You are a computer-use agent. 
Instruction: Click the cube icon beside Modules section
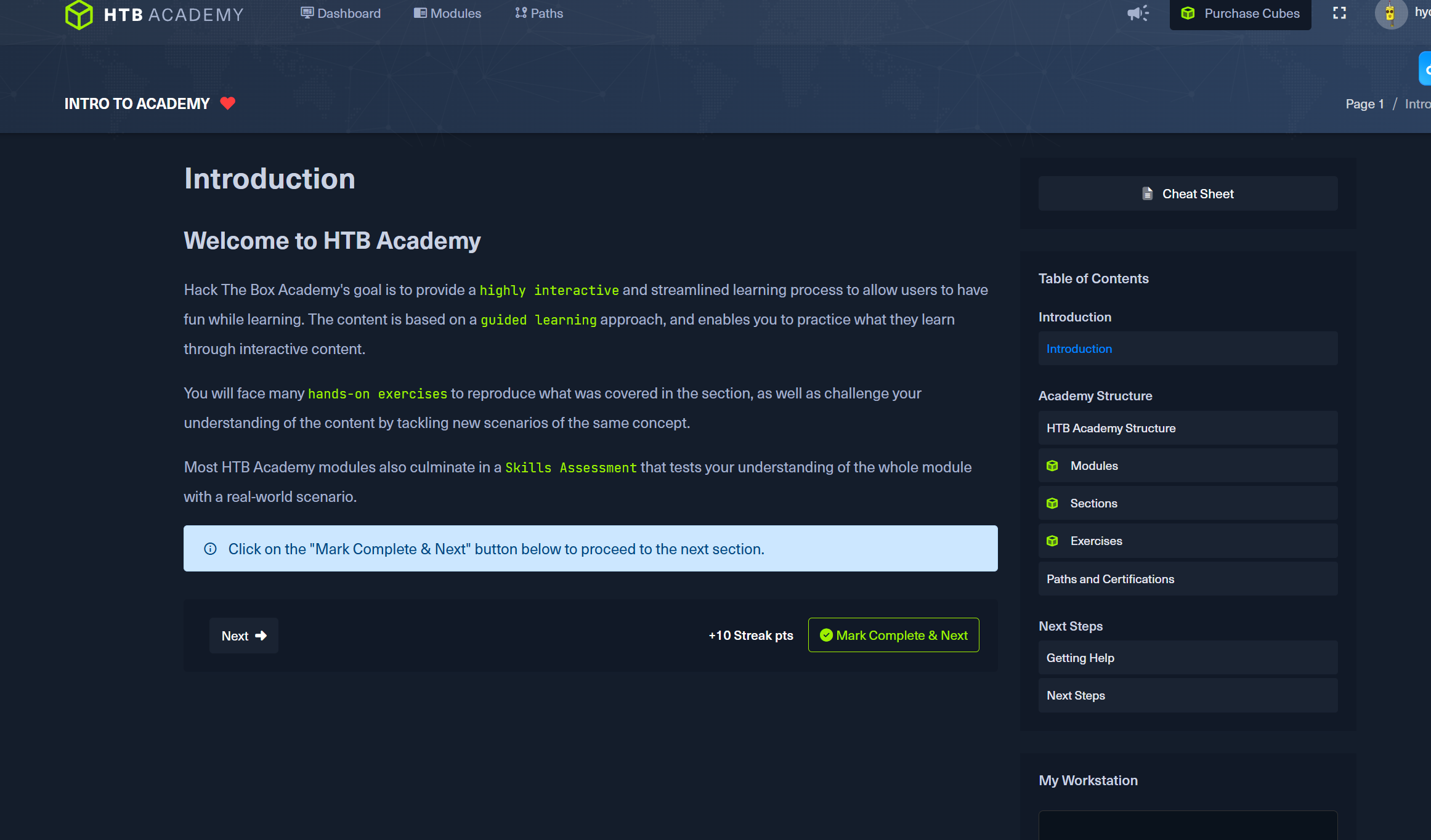1052,466
